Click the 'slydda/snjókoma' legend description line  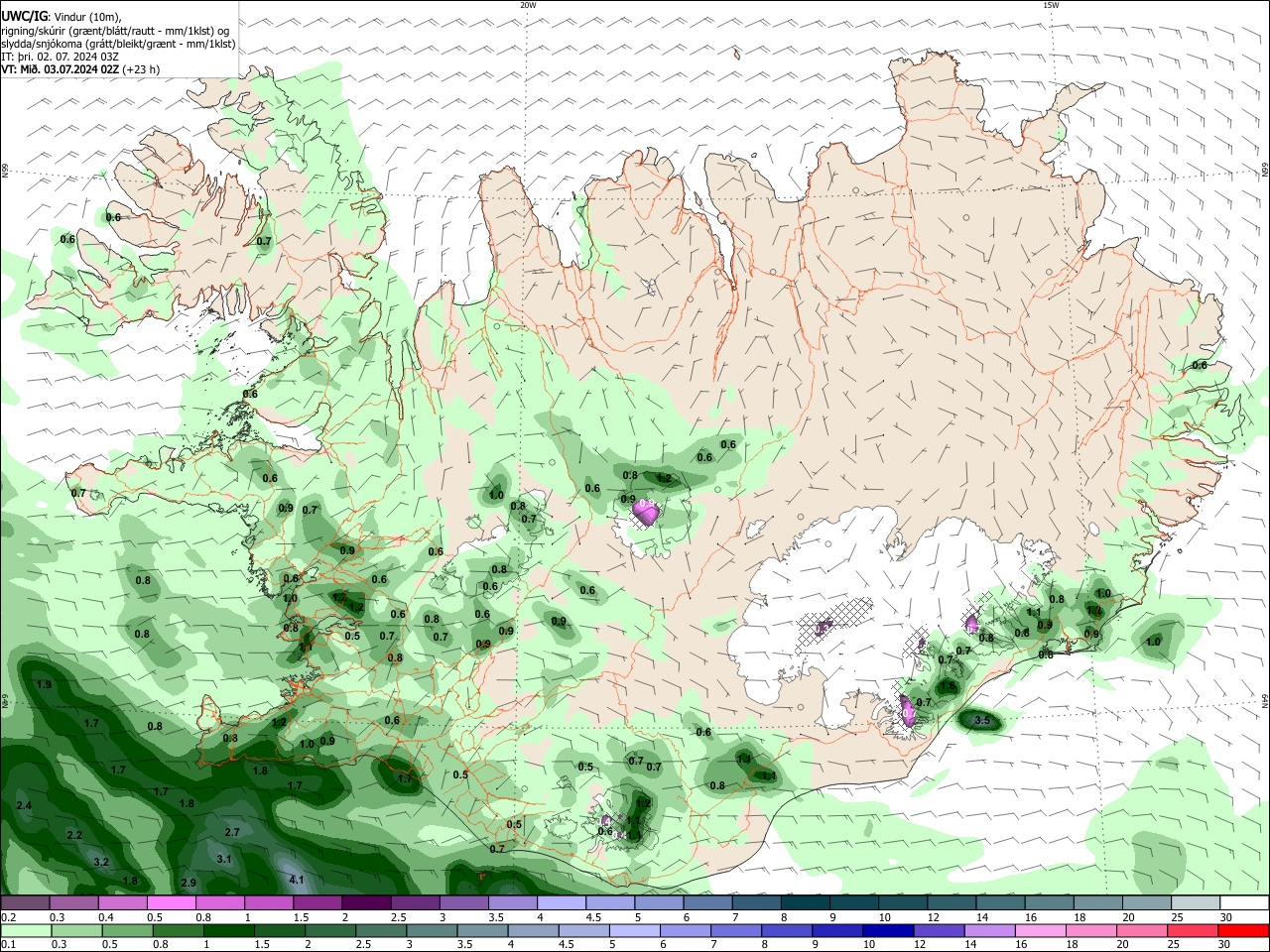118,44
